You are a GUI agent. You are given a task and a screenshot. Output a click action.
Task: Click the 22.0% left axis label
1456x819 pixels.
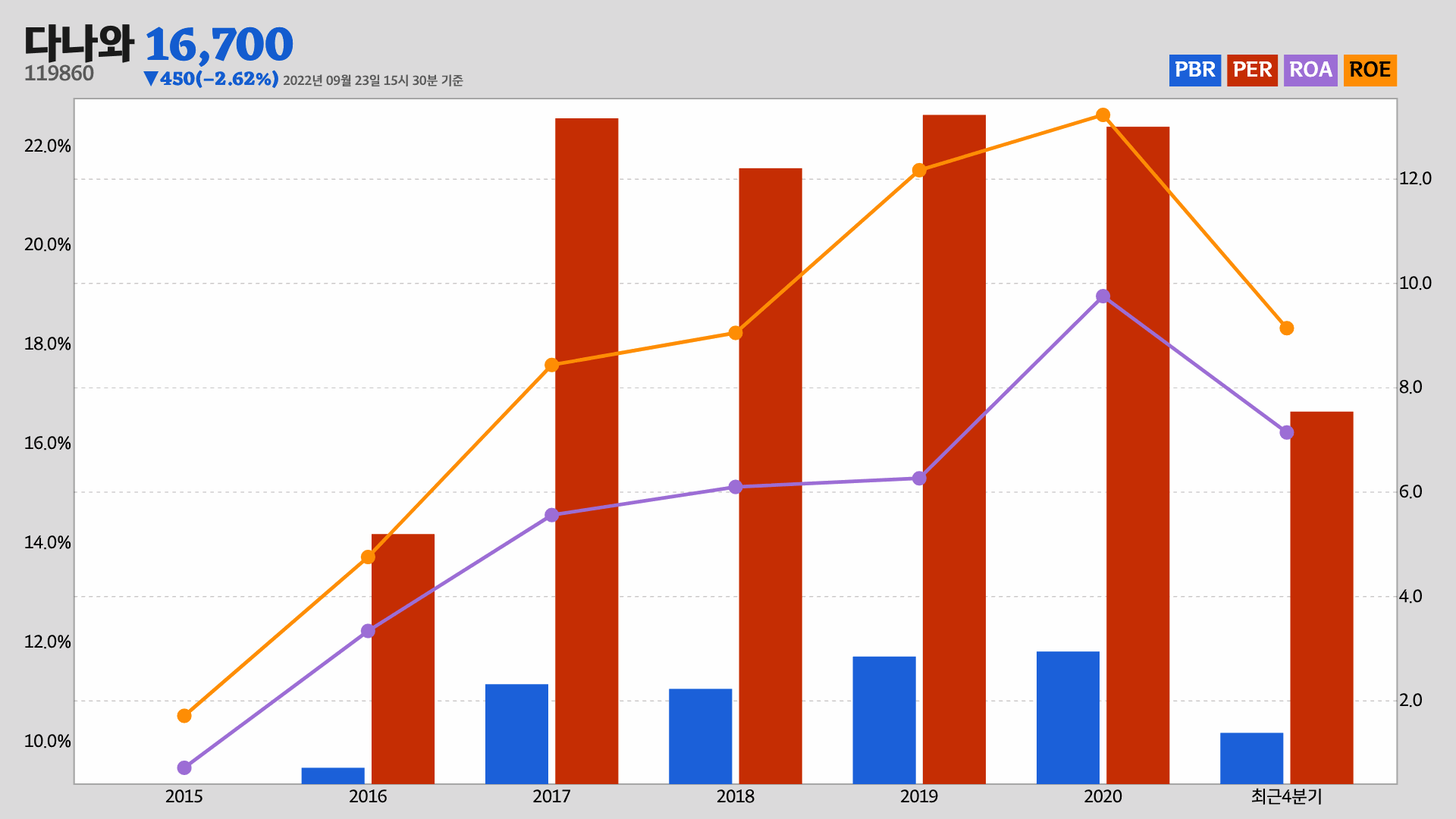pyautogui.click(x=48, y=146)
